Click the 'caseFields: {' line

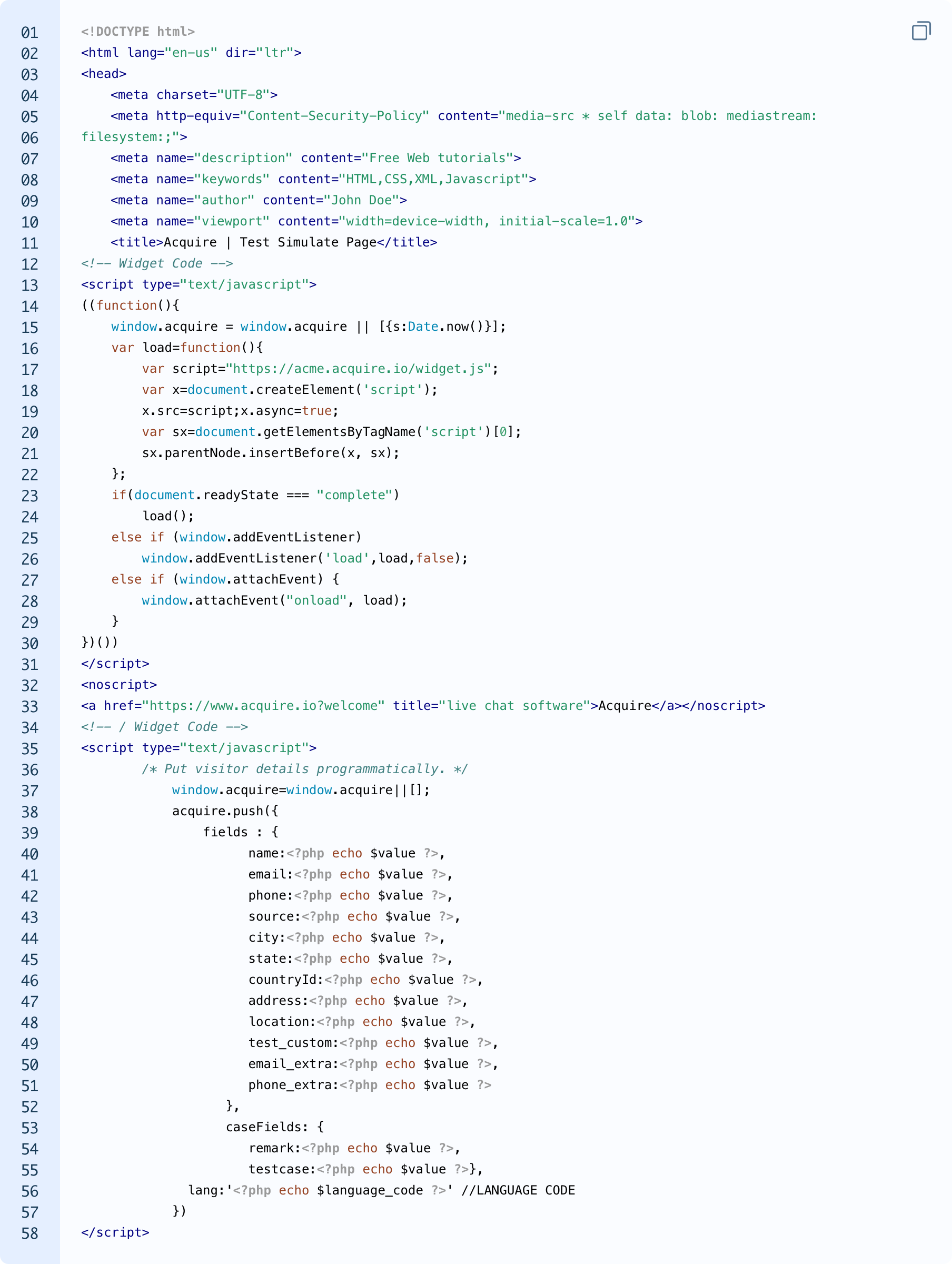pos(275,1128)
